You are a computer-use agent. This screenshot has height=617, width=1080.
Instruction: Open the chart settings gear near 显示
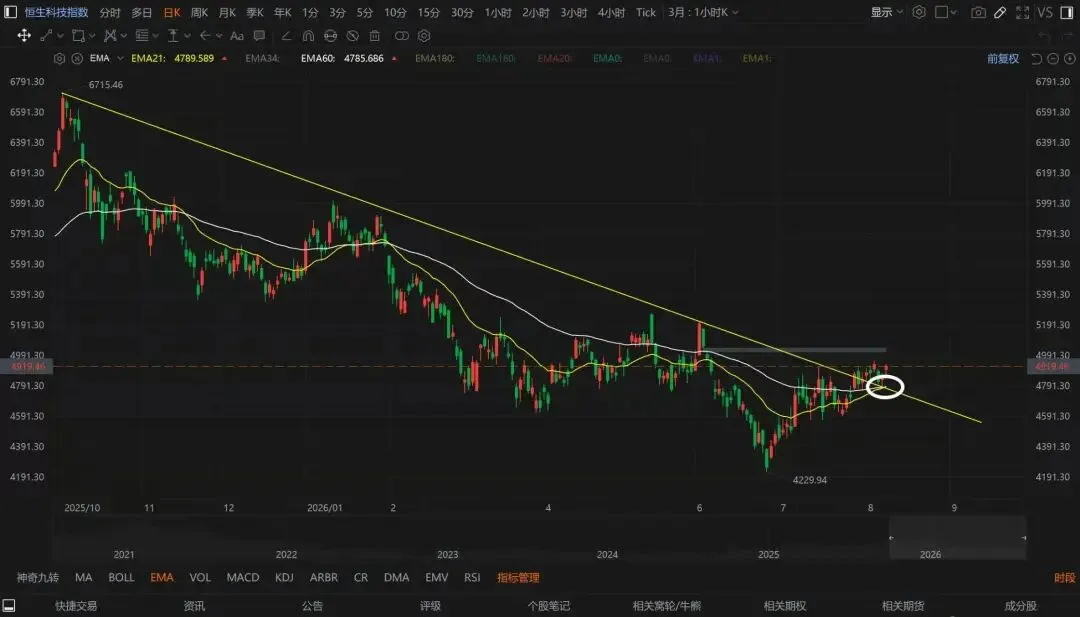[x=919, y=12]
